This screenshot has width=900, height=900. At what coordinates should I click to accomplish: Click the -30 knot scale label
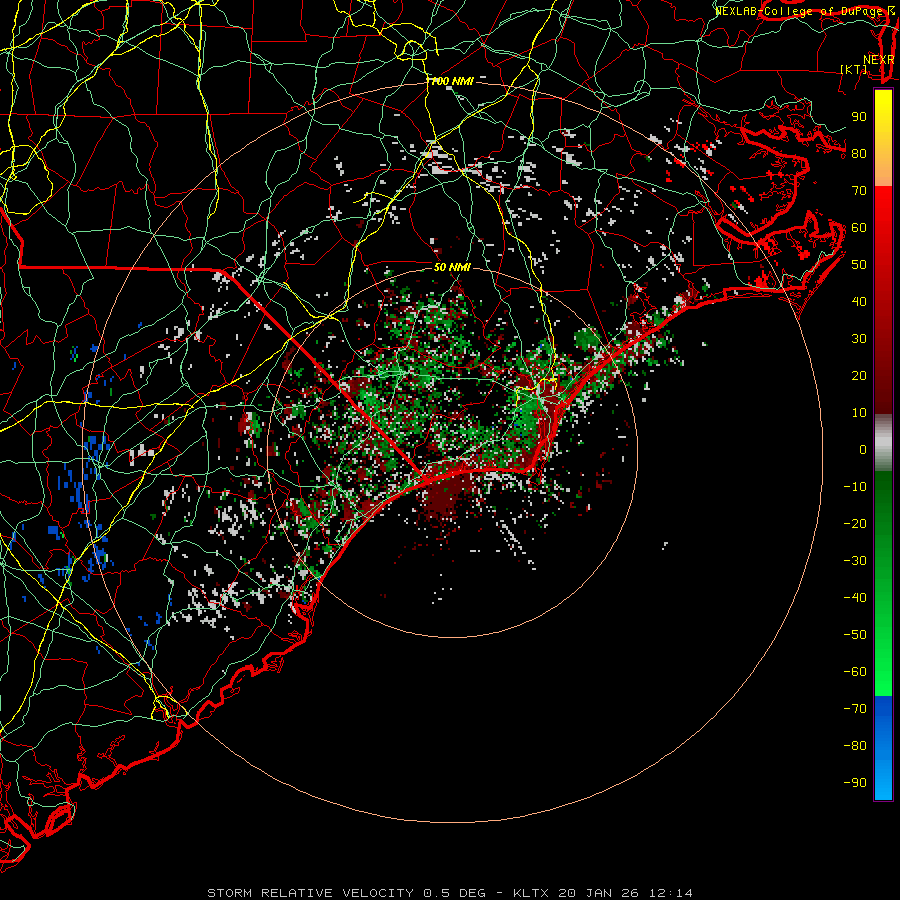855,561
